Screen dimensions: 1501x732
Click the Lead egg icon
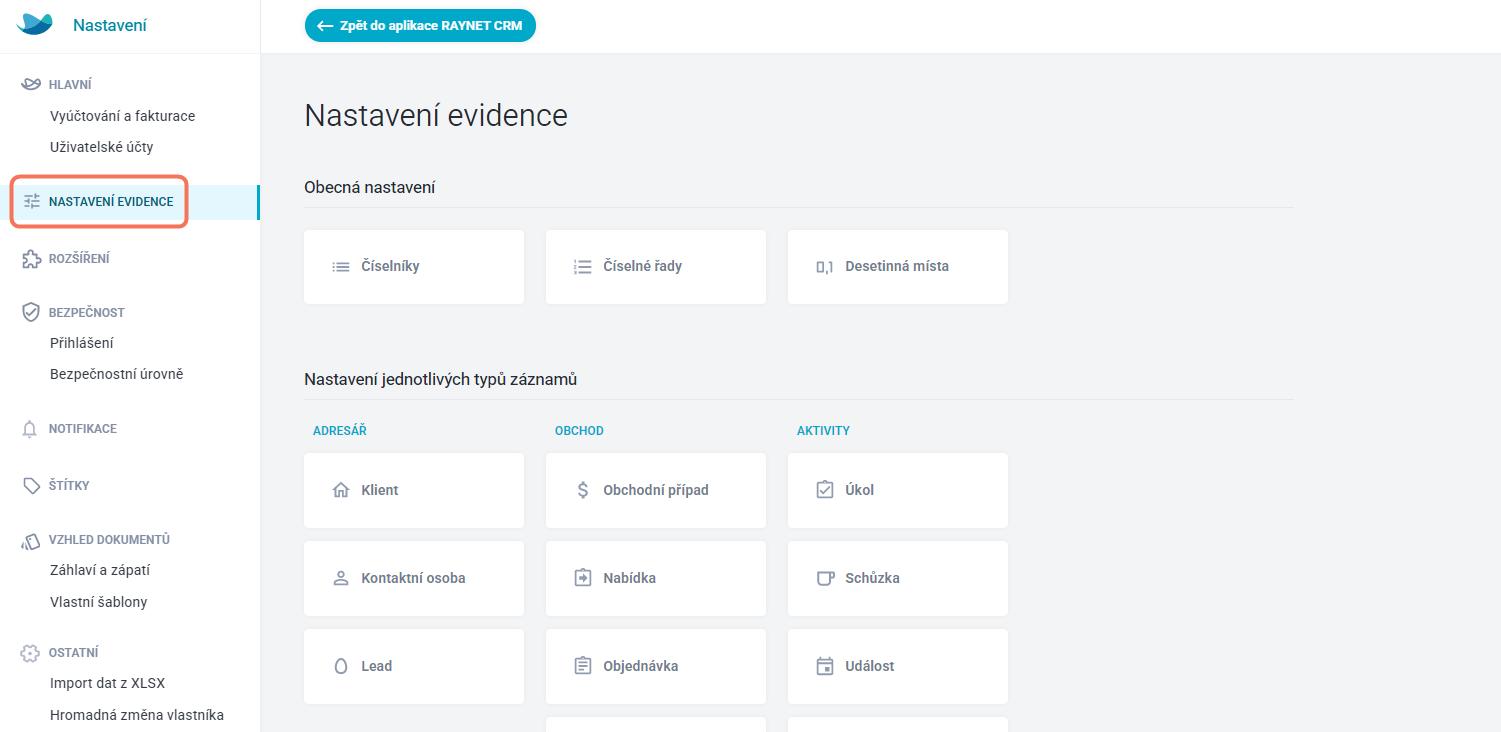pyautogui.click(x=341, y=666)
